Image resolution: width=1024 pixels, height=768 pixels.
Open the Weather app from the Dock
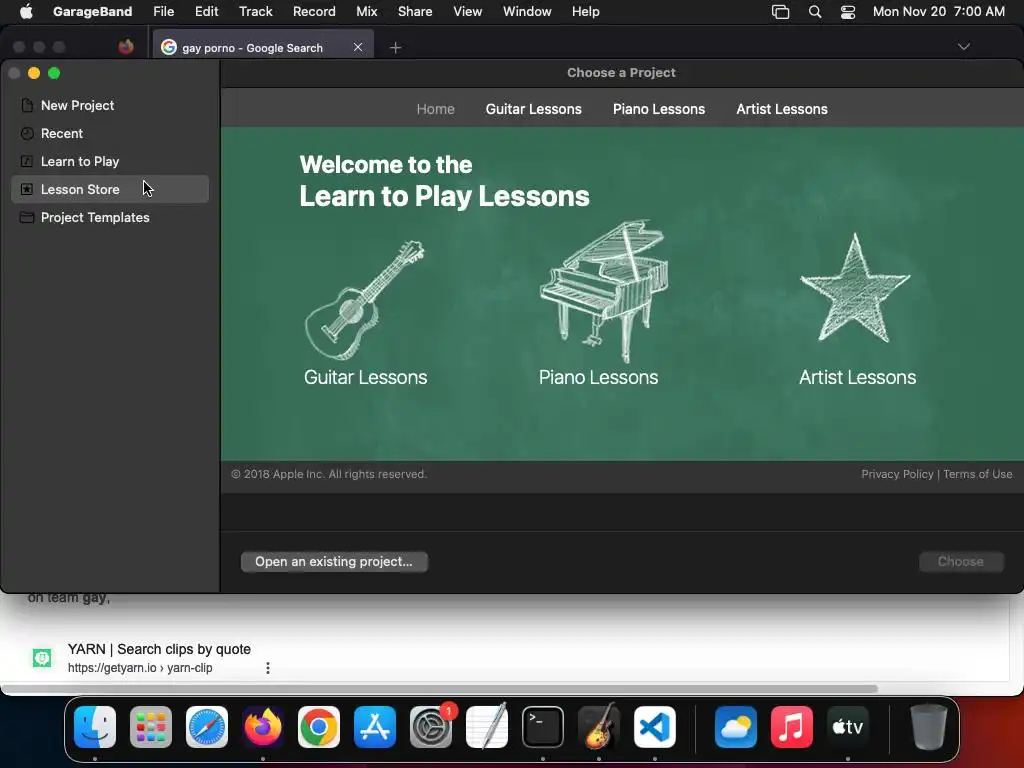(735, 727)
